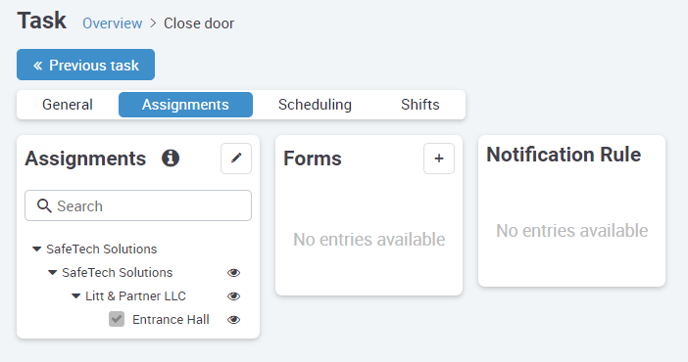688x362 pixels.
Task: Add a form with the plus icon
Action: coord(439,158)
